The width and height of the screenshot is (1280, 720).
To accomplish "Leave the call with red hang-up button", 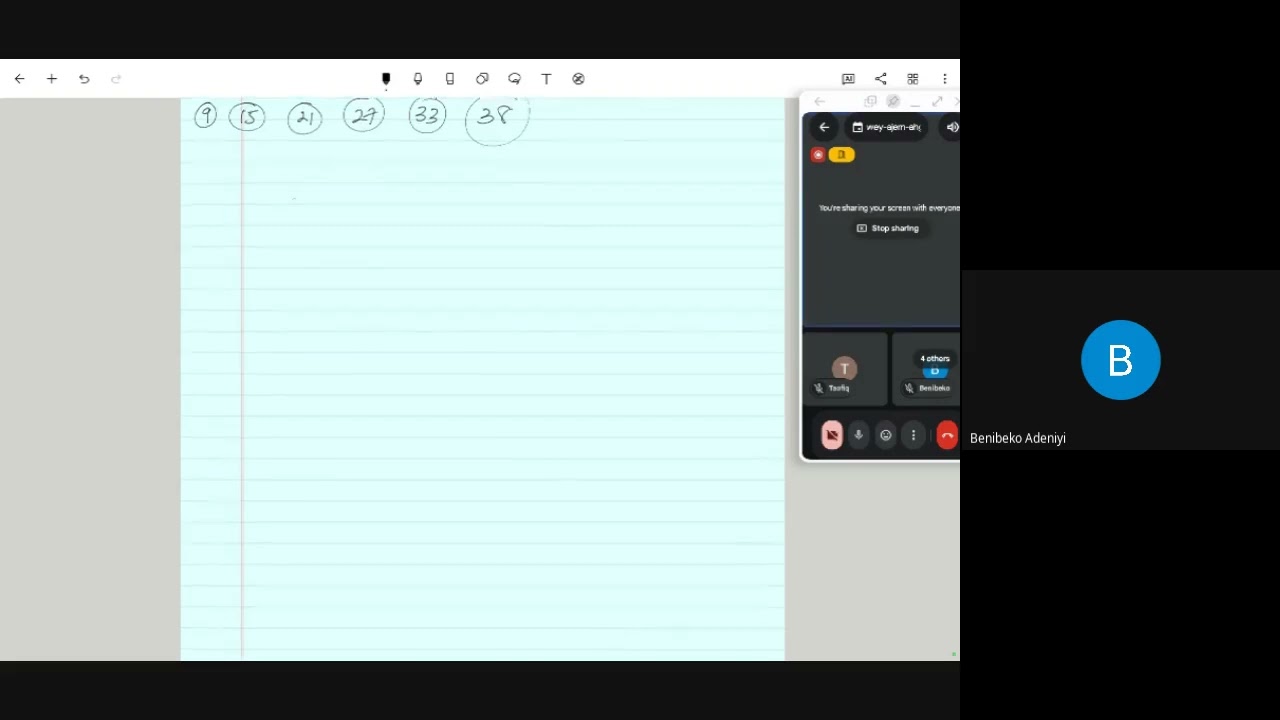I will (947, 435).
